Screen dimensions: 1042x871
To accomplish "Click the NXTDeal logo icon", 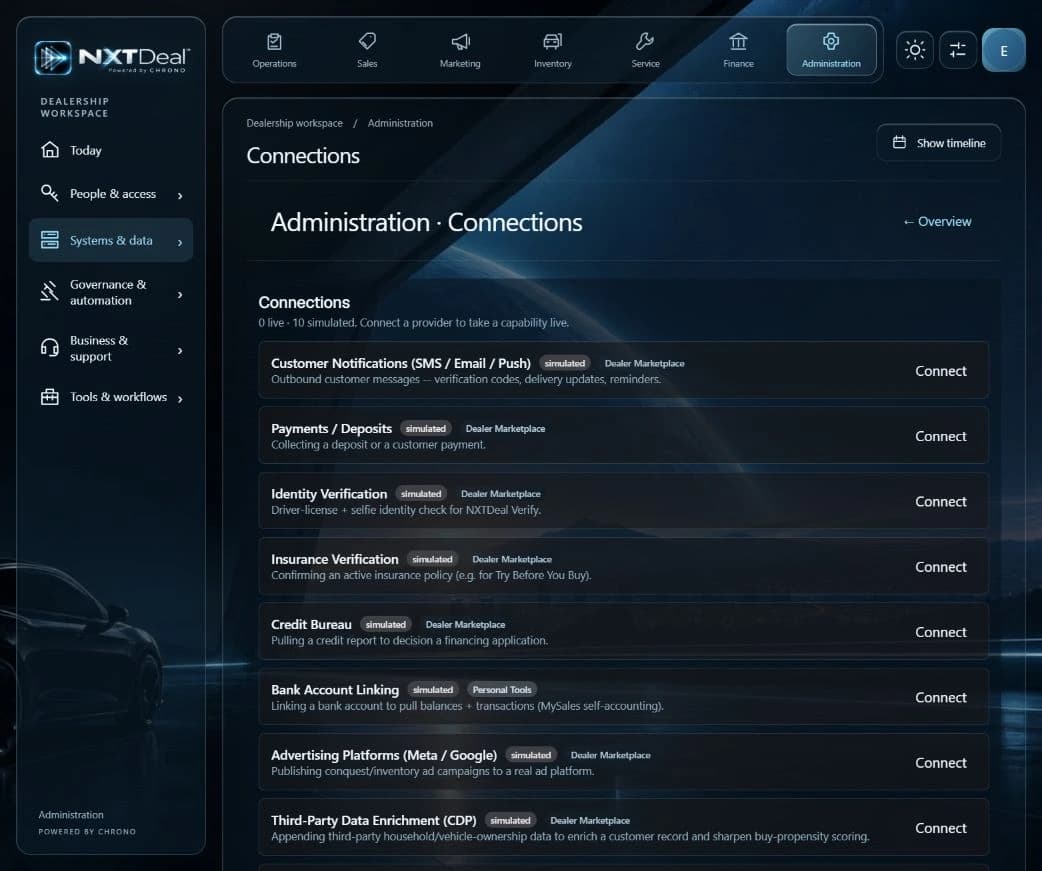I will click(53, 58).
